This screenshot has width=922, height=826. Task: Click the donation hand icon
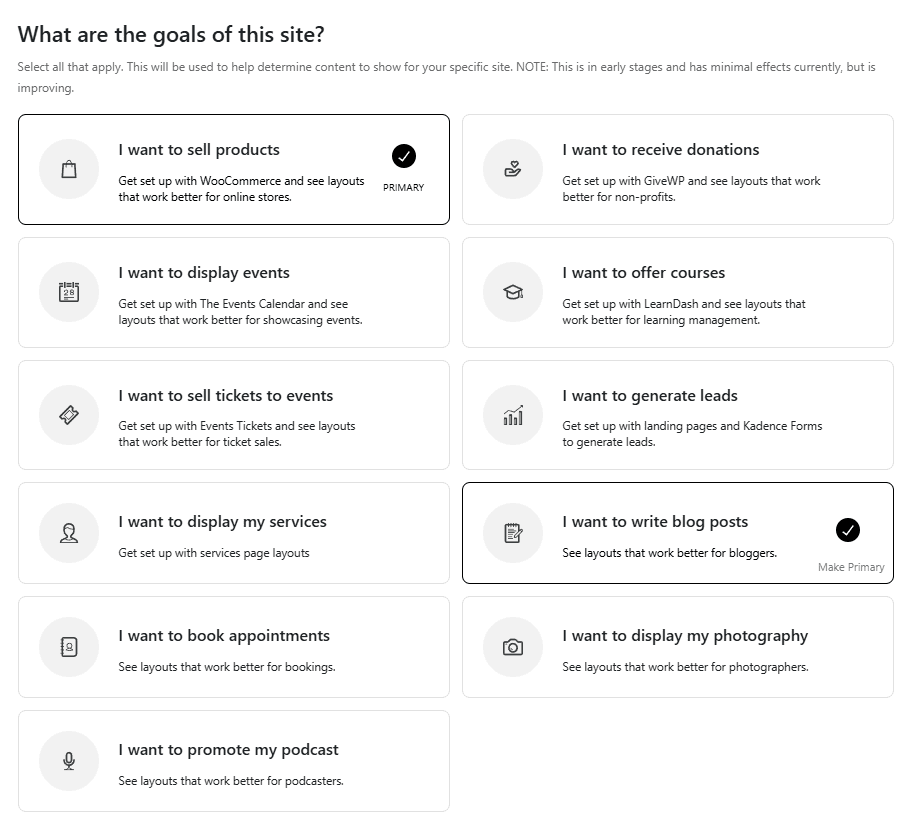512,169
